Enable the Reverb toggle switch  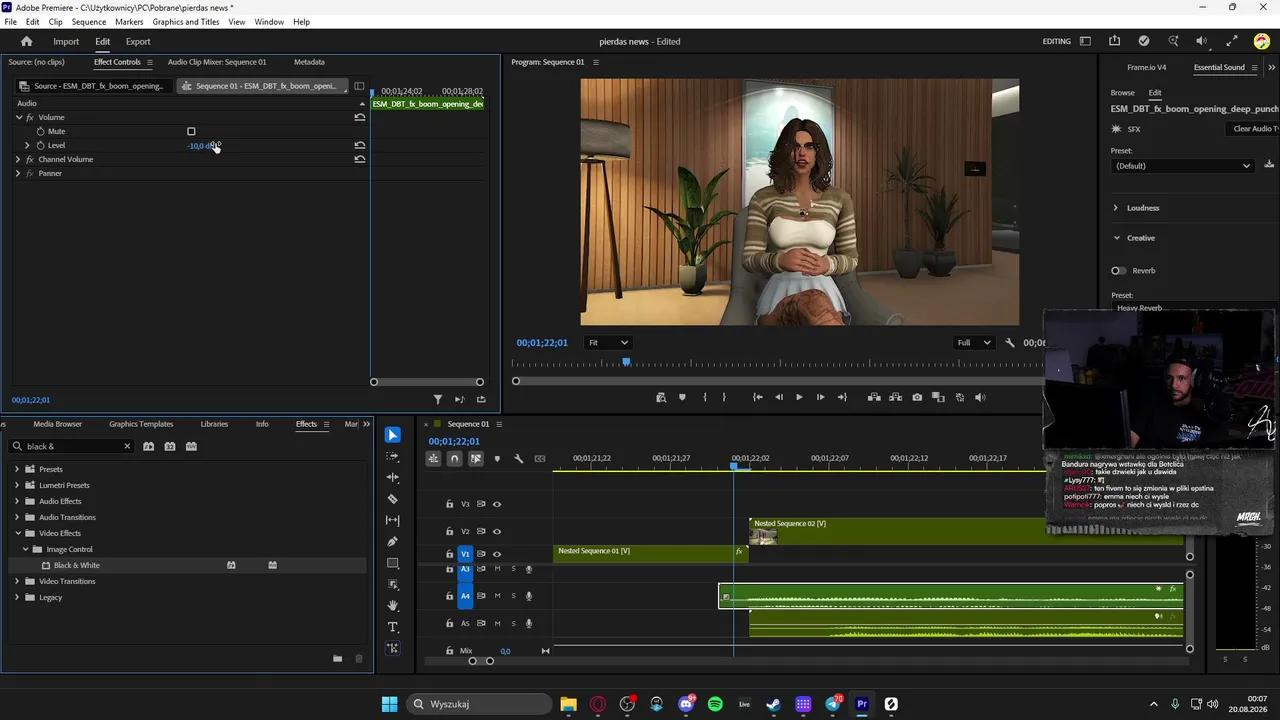tap(1118, 270)
